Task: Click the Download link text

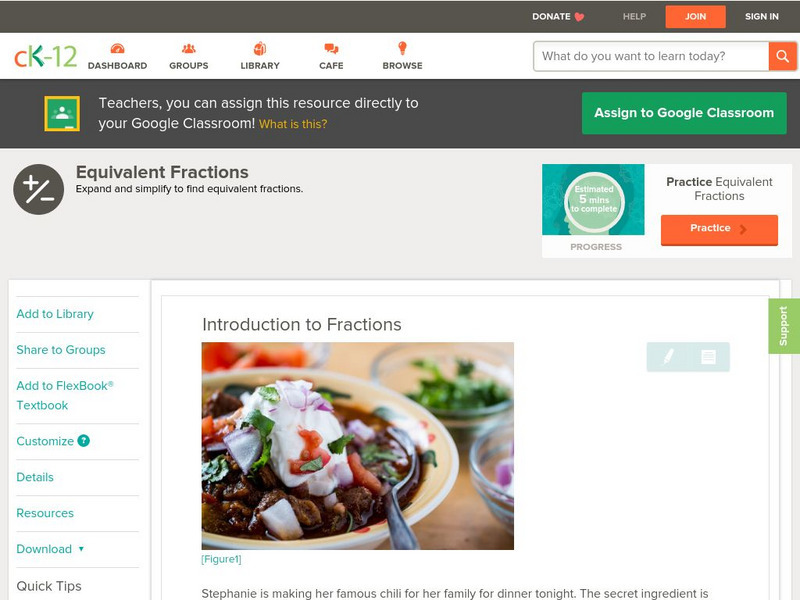Action: [44, 549]
